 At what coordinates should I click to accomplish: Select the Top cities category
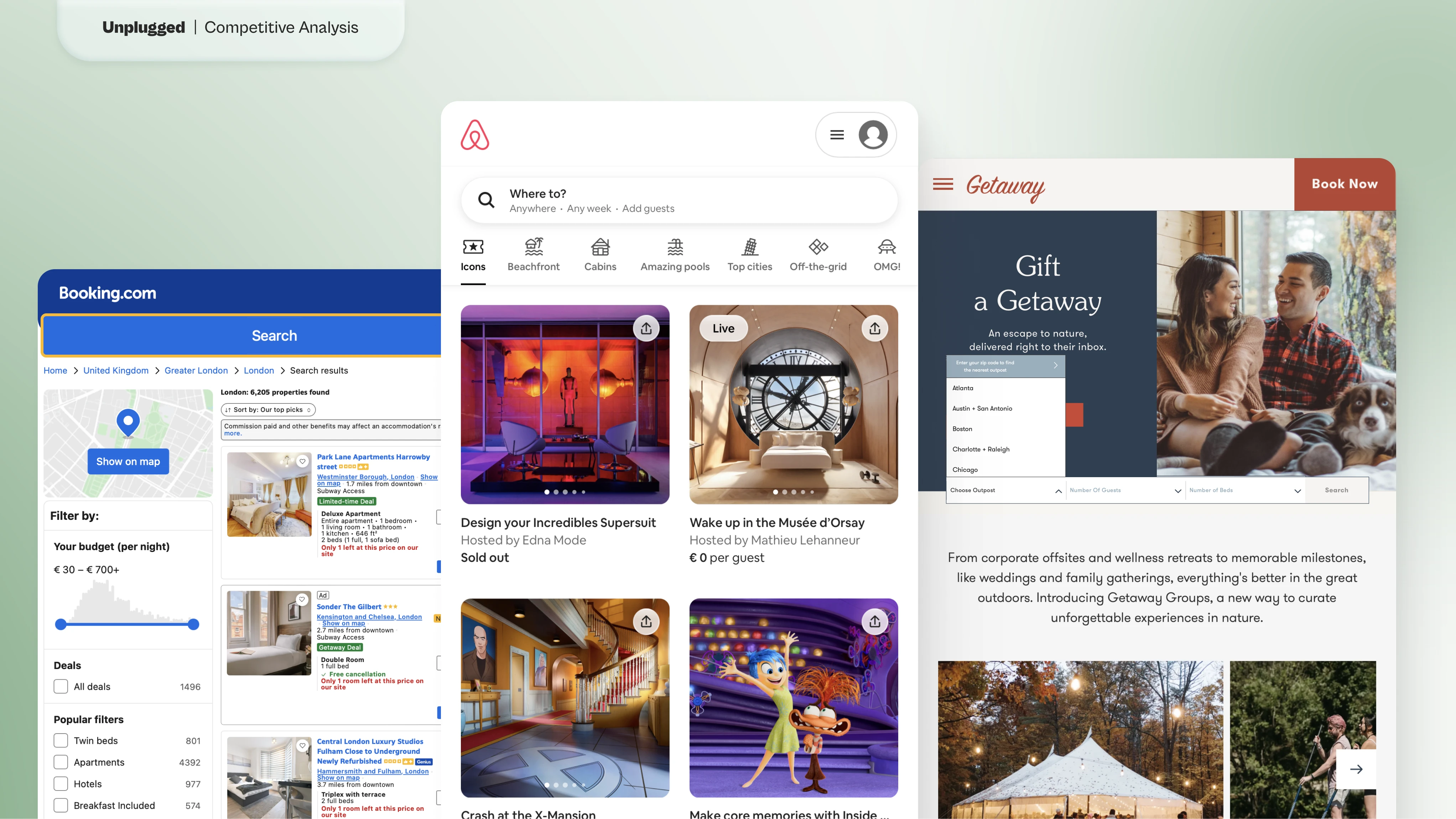click(x=749, y=255)
